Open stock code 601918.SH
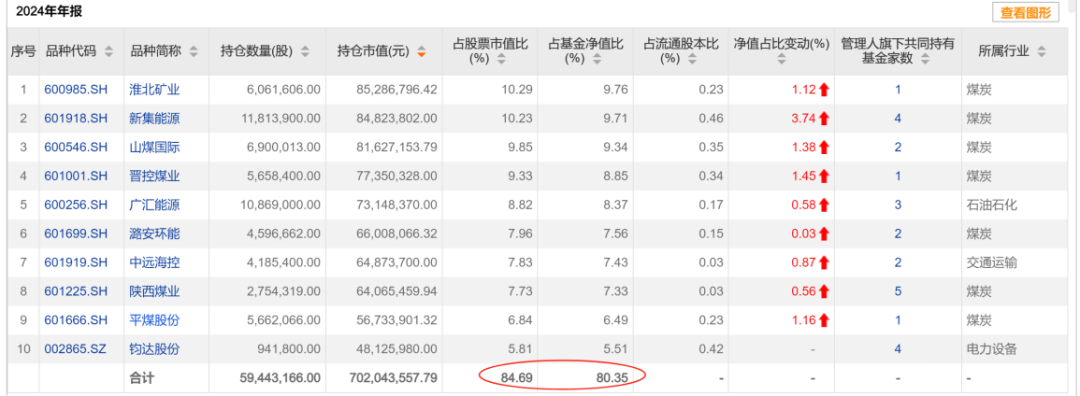 point(76,118)
